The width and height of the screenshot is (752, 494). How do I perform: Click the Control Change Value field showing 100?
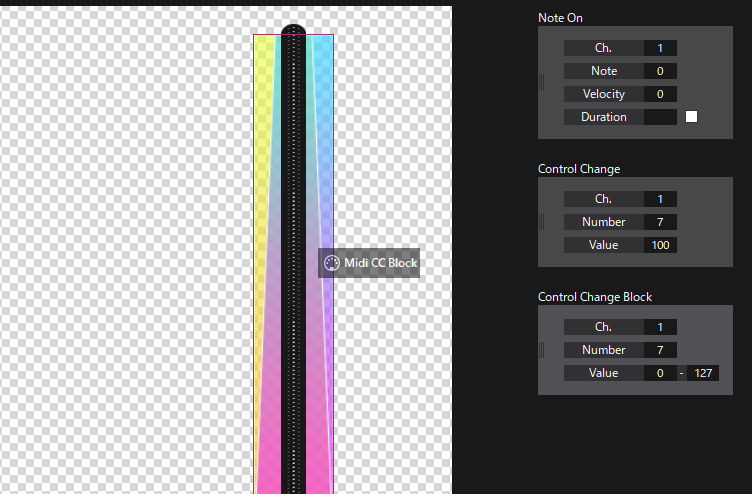(x=660, y=245)
